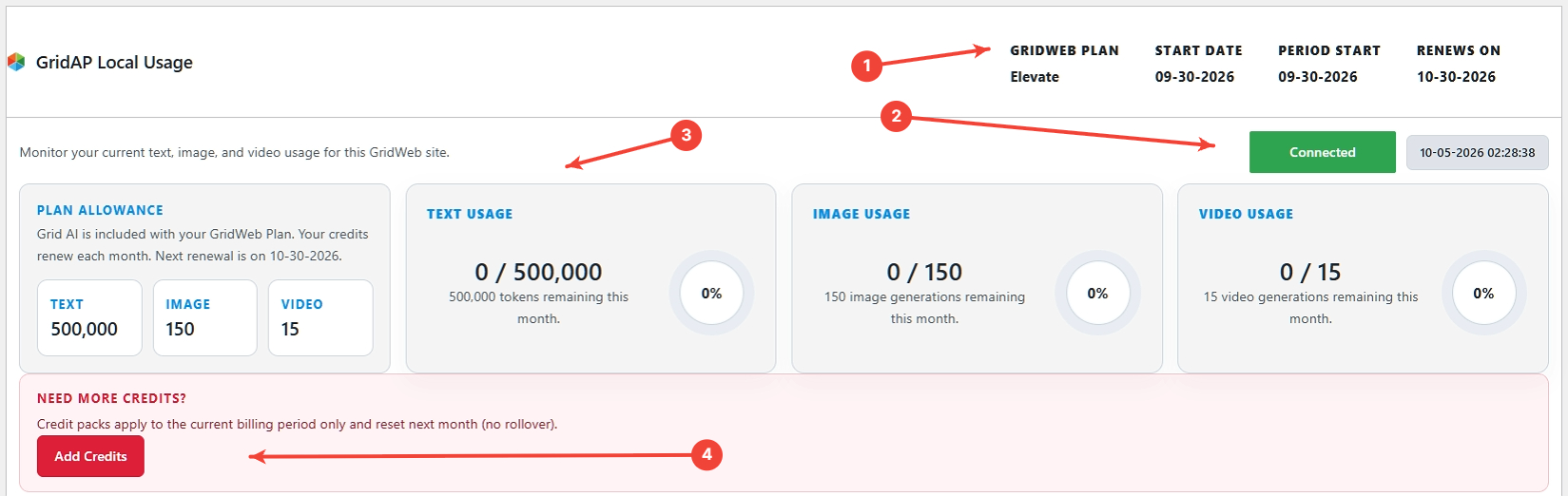Image resolution: width=1568 pixels, height=496 pixels.
Task: Click the 500,000 tokens remaining text
Action: point(538,308)
